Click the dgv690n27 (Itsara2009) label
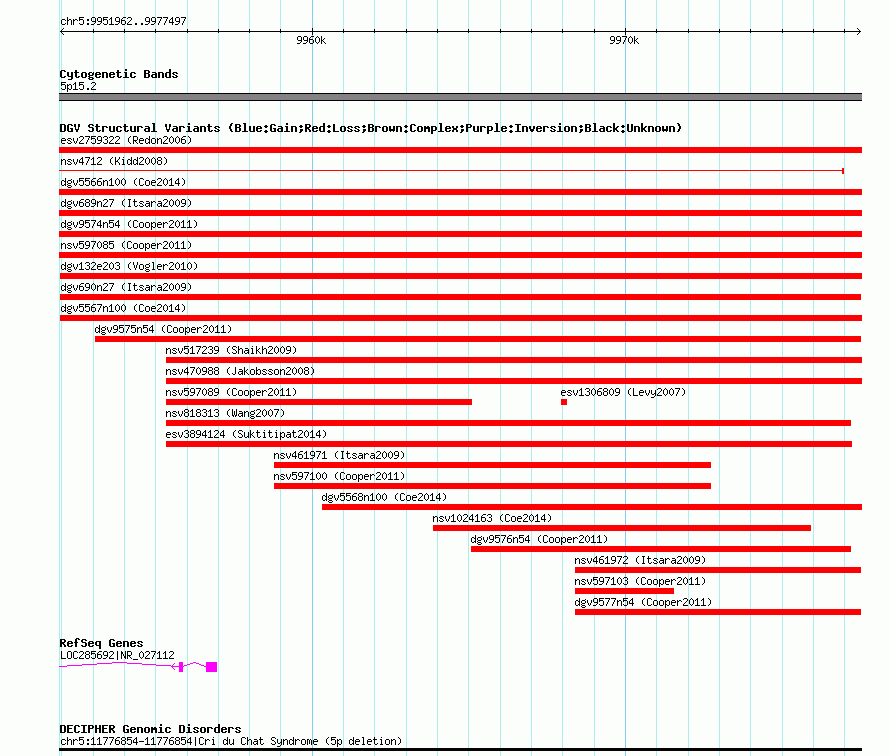Viewport: 890px width, 756px height. pyautogui.click(x=126, y=287)
